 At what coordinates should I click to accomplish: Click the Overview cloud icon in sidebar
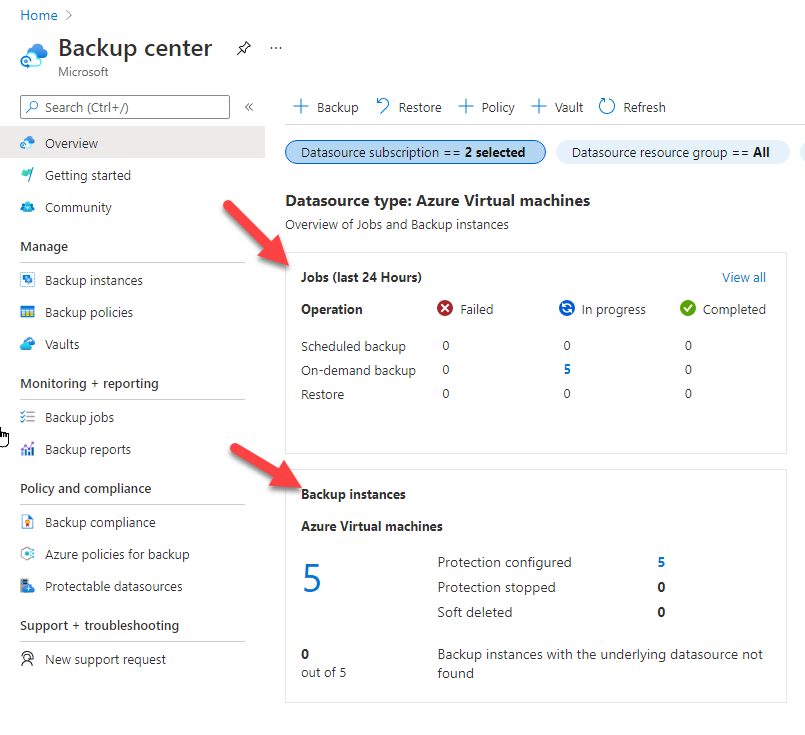point(27,143)
